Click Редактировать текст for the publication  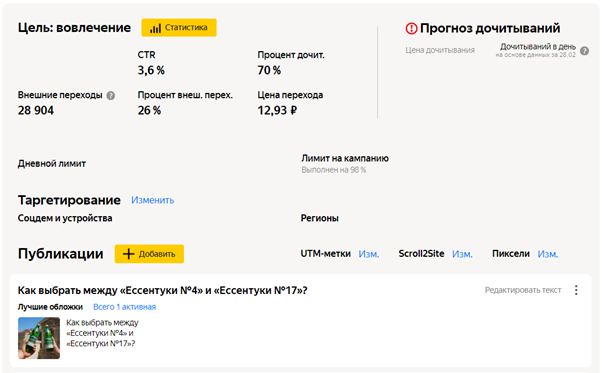[523, 290]
